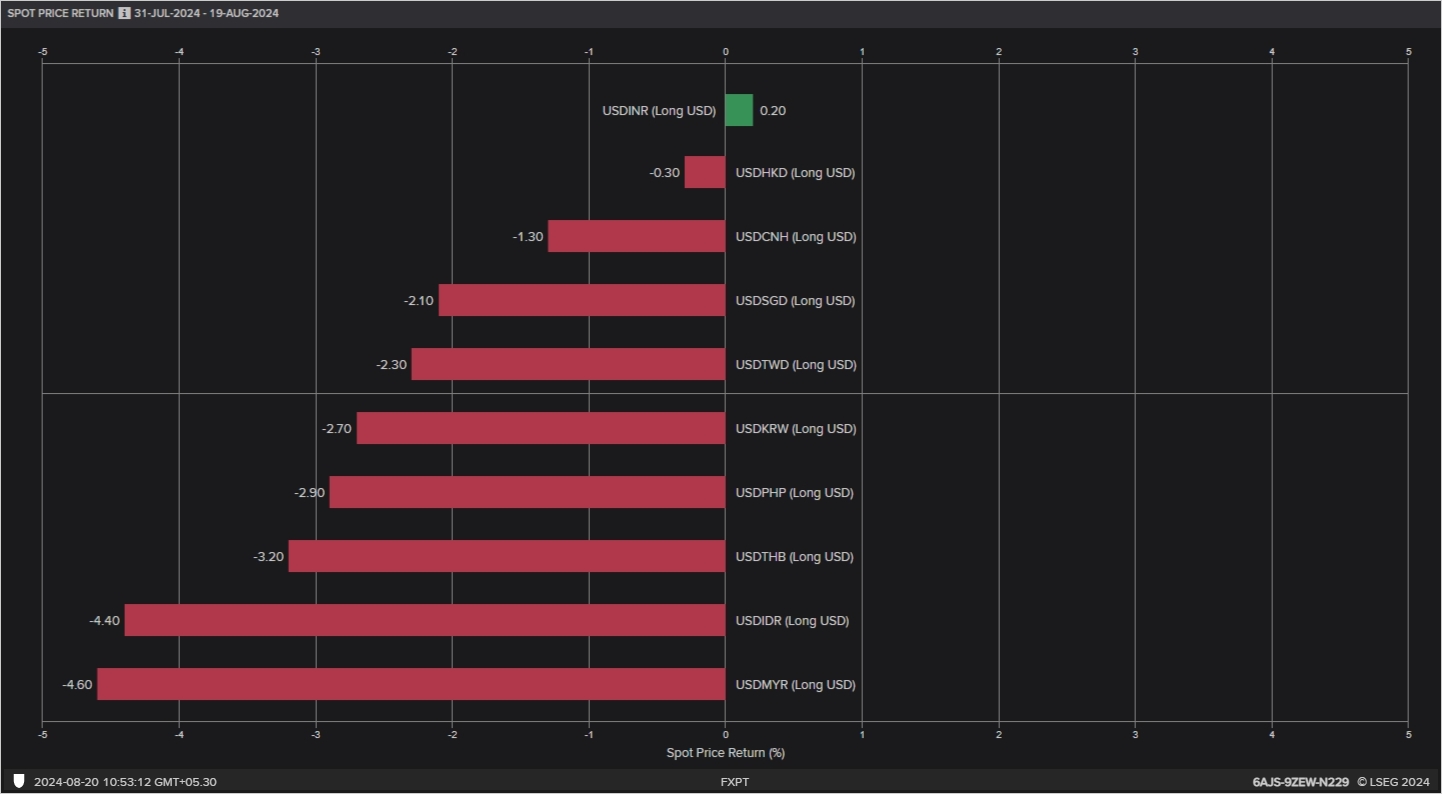Click the shield icon in the status bar
This screenshot has height=794, width=1442.
(x=17, y=782)
